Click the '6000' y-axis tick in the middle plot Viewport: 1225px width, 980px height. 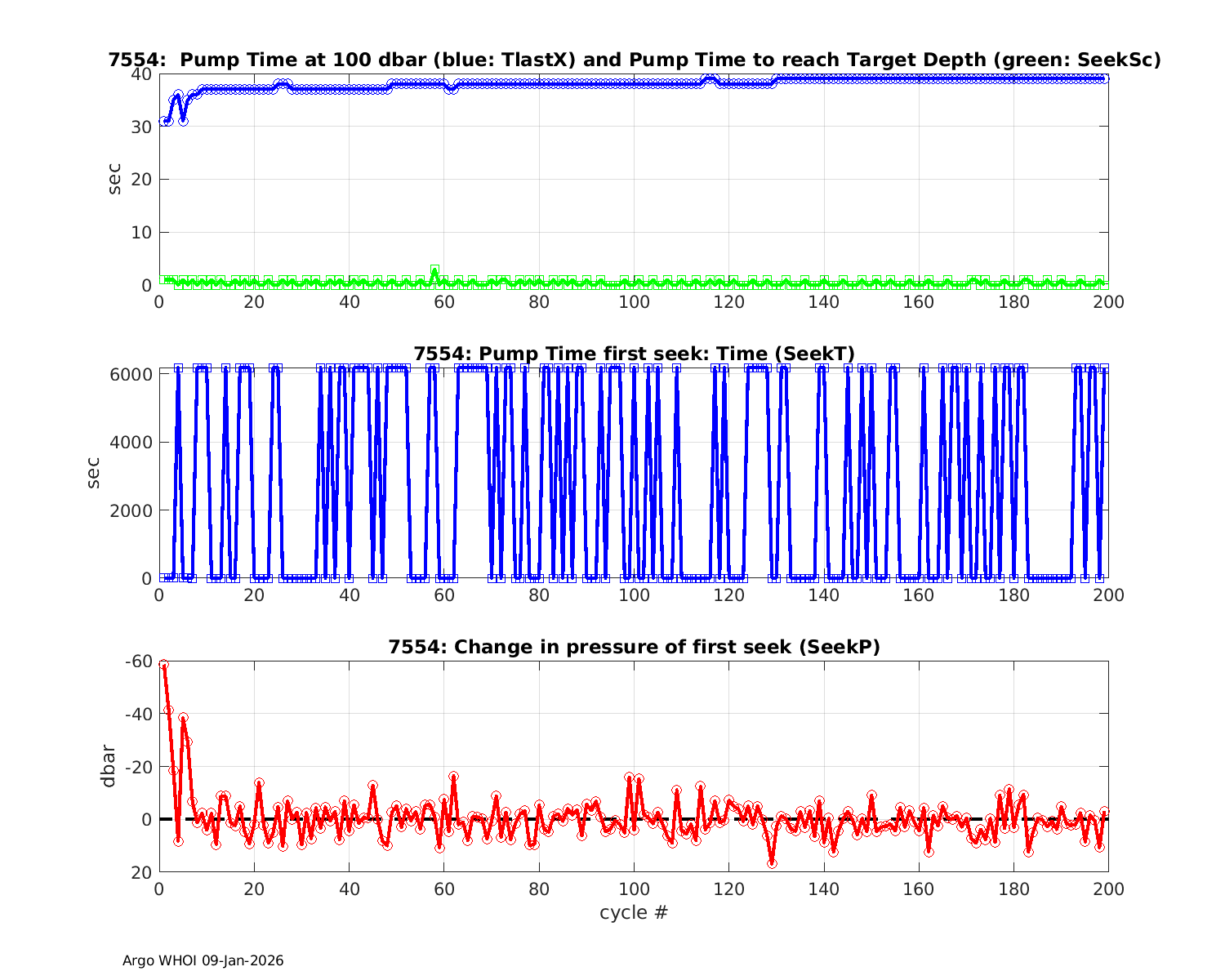pyautogui.click(x=134, y=374)
